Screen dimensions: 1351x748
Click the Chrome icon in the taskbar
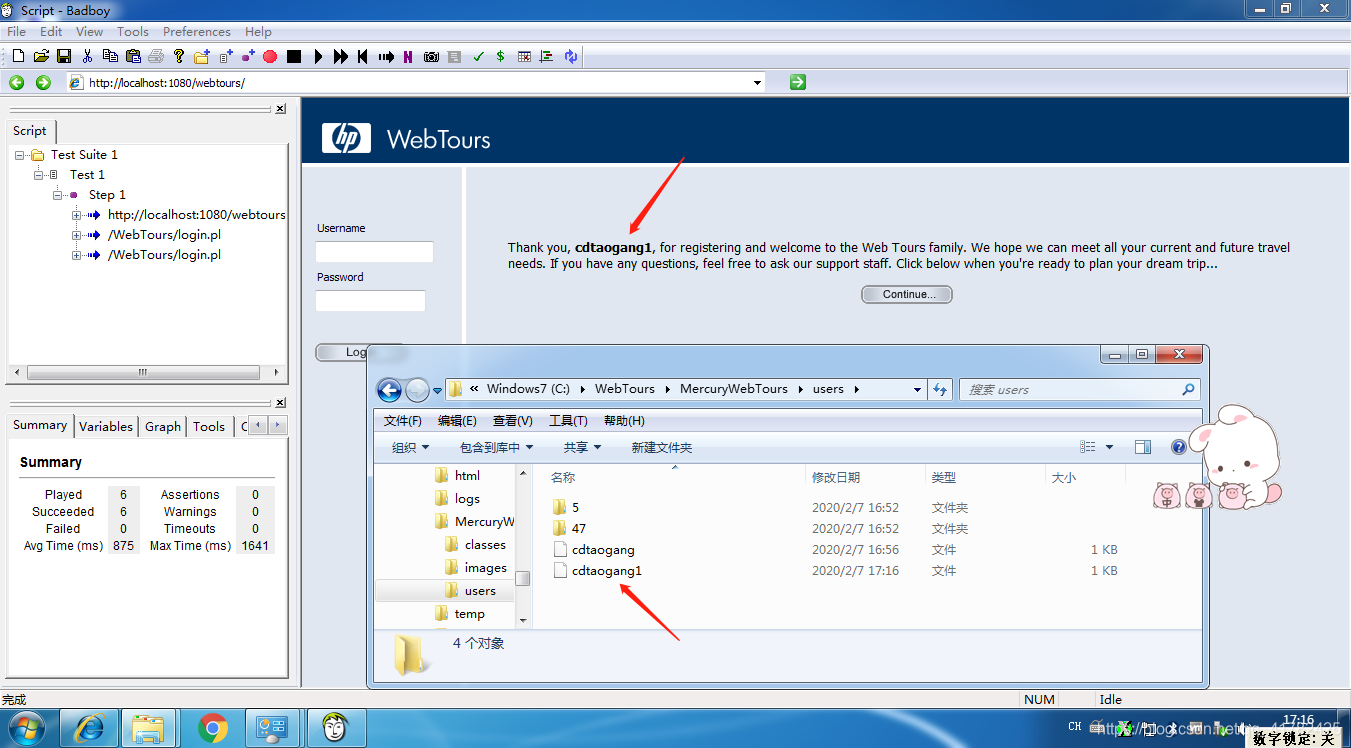212,729
